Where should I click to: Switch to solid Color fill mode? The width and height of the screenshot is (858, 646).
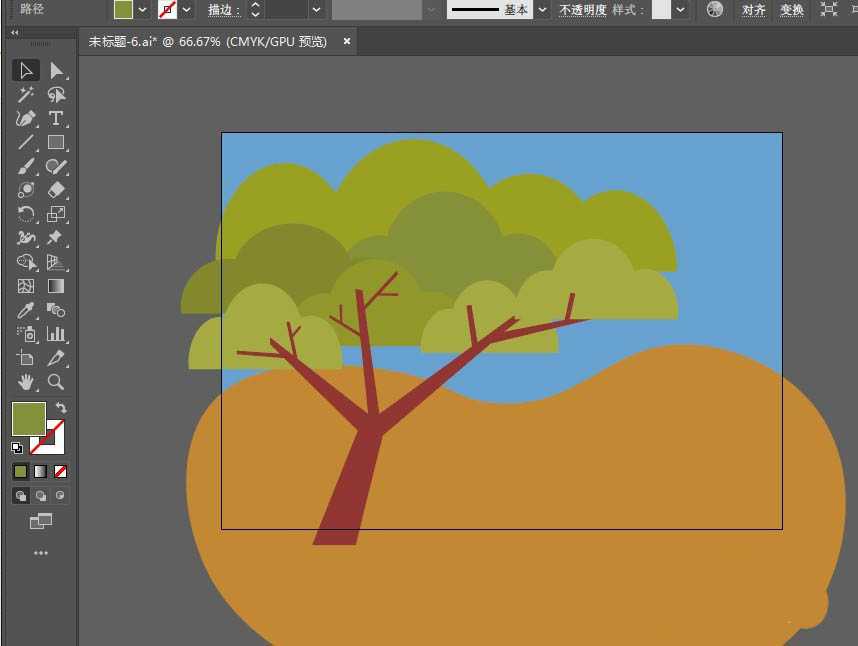coord(21,471)
